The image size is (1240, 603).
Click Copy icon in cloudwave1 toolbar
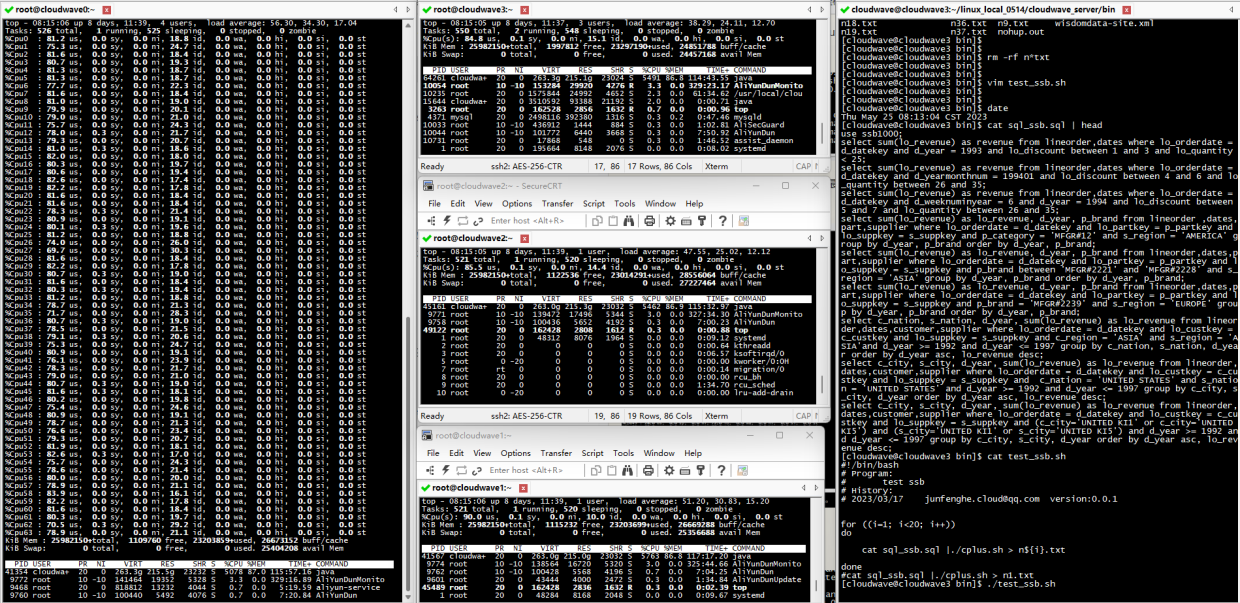[x=596, y=470]
